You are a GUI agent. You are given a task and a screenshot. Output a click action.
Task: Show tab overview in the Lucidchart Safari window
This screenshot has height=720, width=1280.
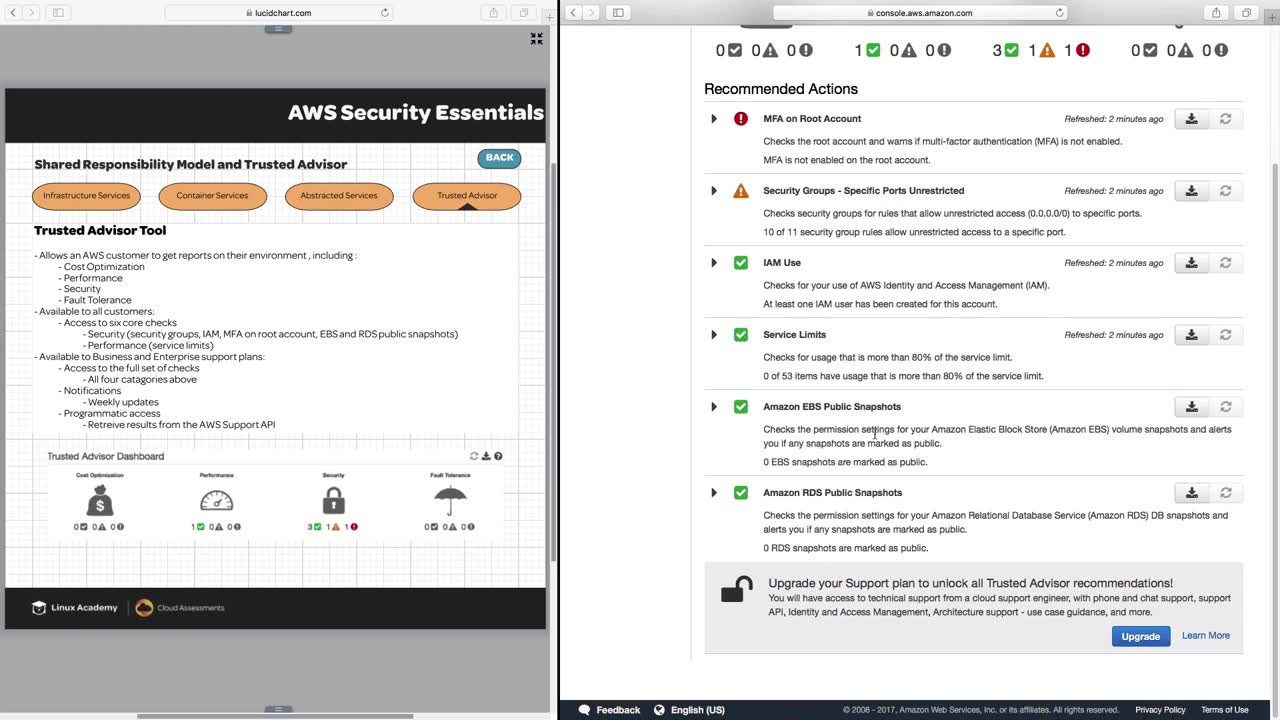point(523,13)
